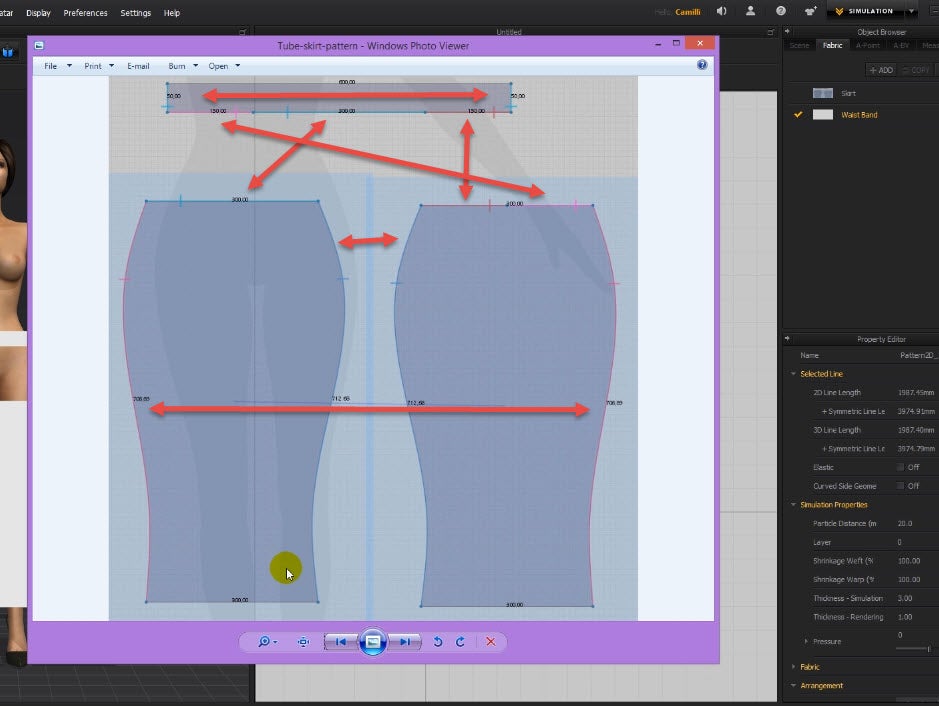939x706 pixels.
Task: Open the garment T-shirt icon in header
Action: 811,11
